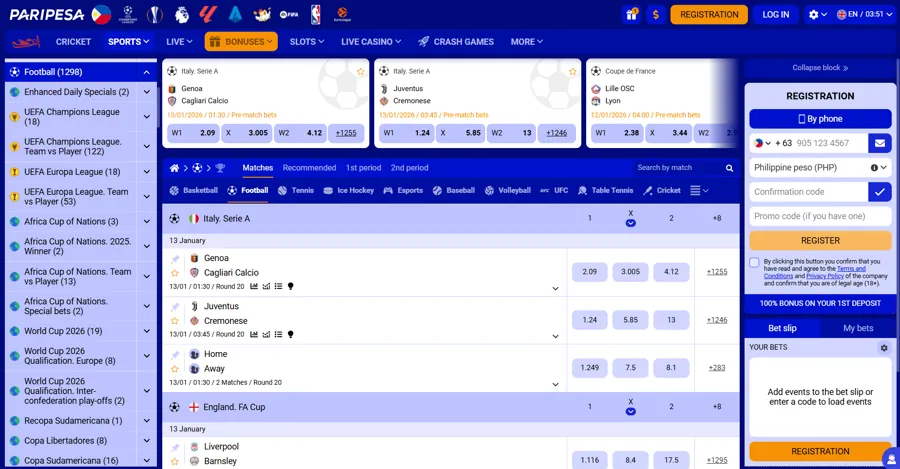This screenshot has height=469, width=900.
Task: Click the Philippines flag icon beside the logo
Action: [x=101, y=14]
